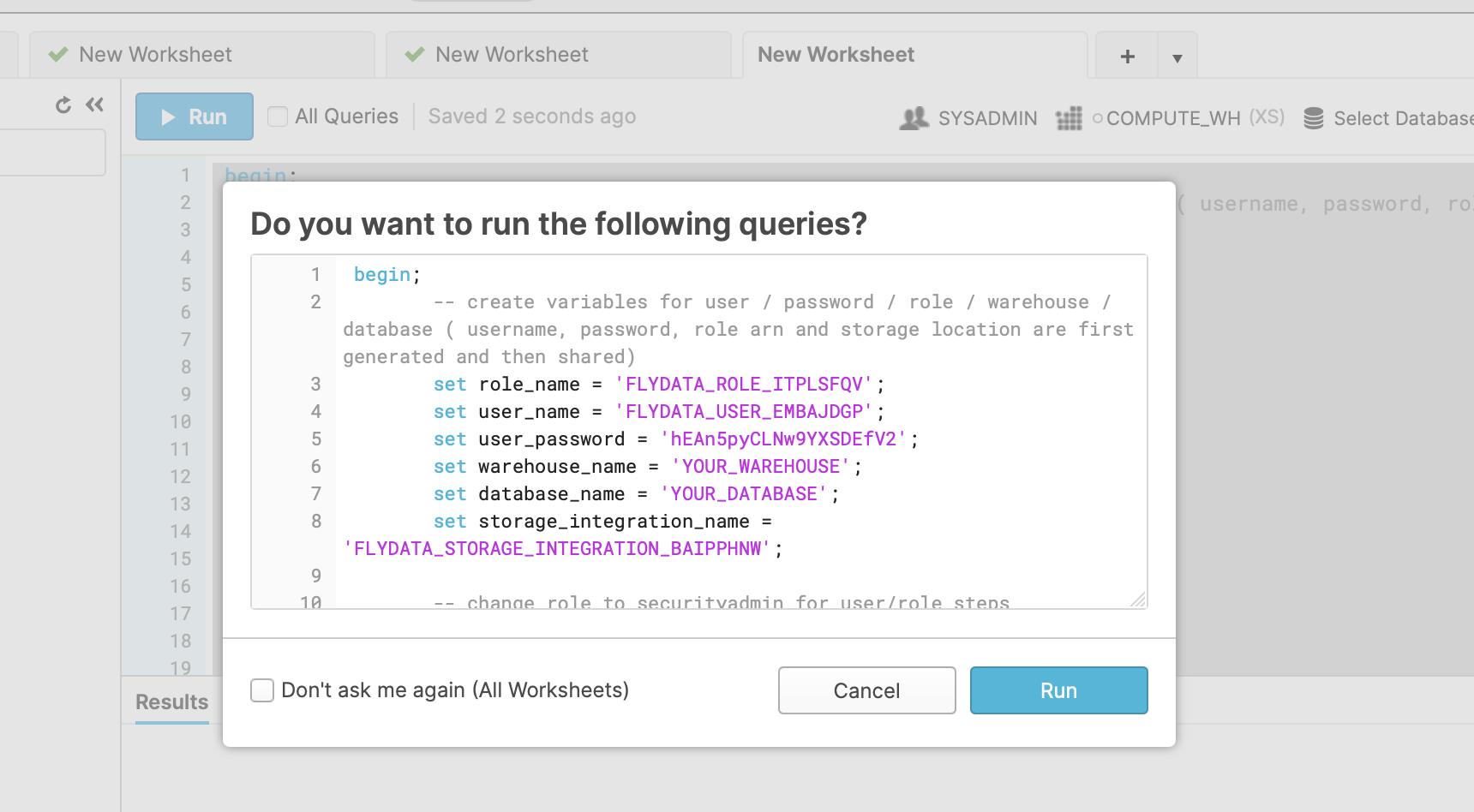Click the warehouse grid icon beside COMPUTE_WH

coord(1070,117)
